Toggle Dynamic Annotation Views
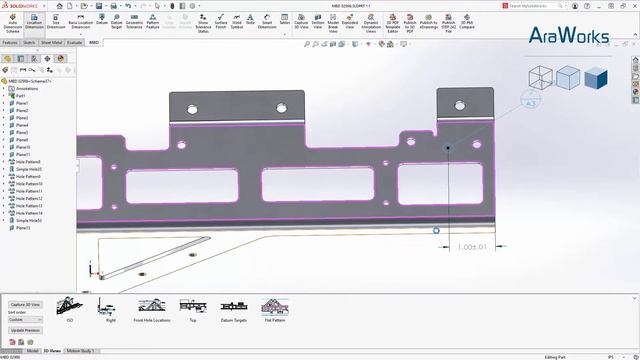 click(371, 23)
